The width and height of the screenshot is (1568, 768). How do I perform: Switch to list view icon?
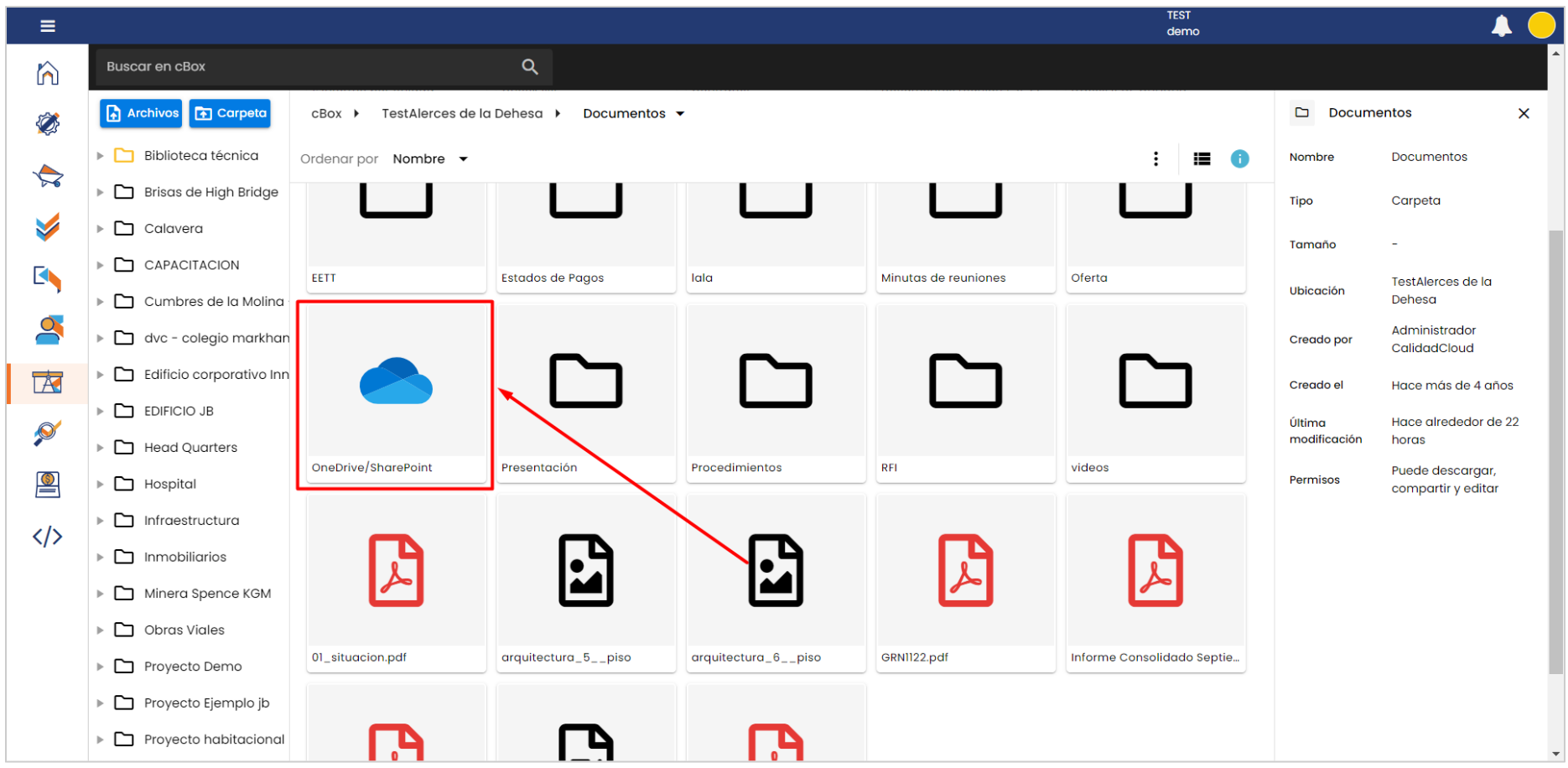[1202, 158]
